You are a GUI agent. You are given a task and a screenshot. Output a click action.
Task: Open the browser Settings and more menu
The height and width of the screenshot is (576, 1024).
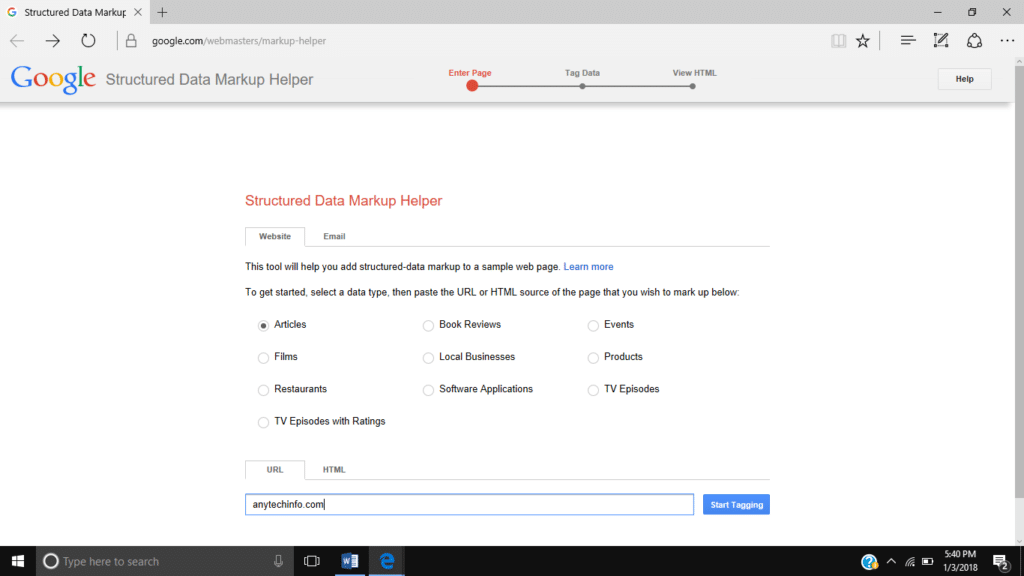pyautogui.click(x=1008, y=40)
